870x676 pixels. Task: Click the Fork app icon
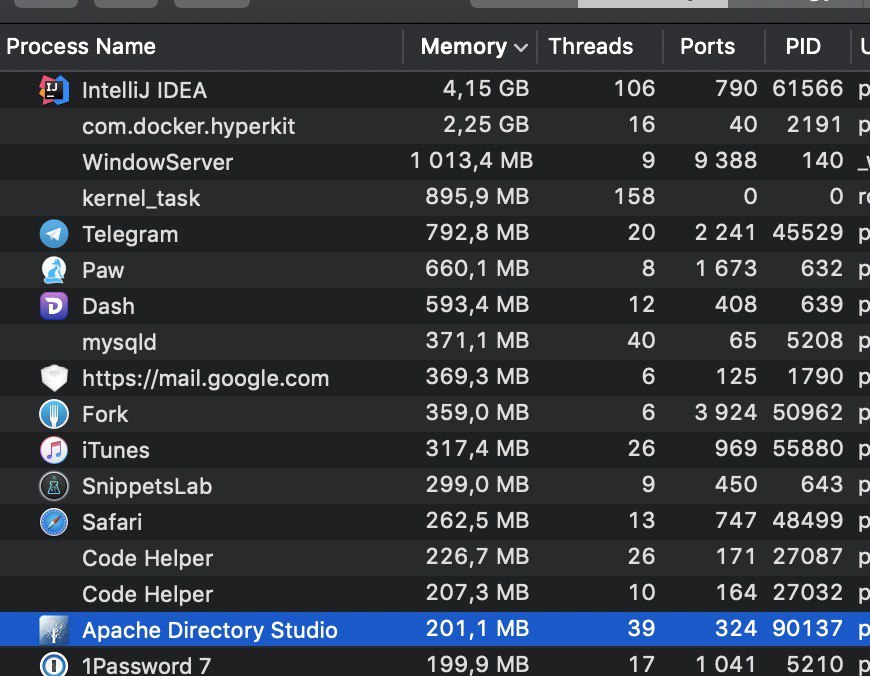point(54,414)
